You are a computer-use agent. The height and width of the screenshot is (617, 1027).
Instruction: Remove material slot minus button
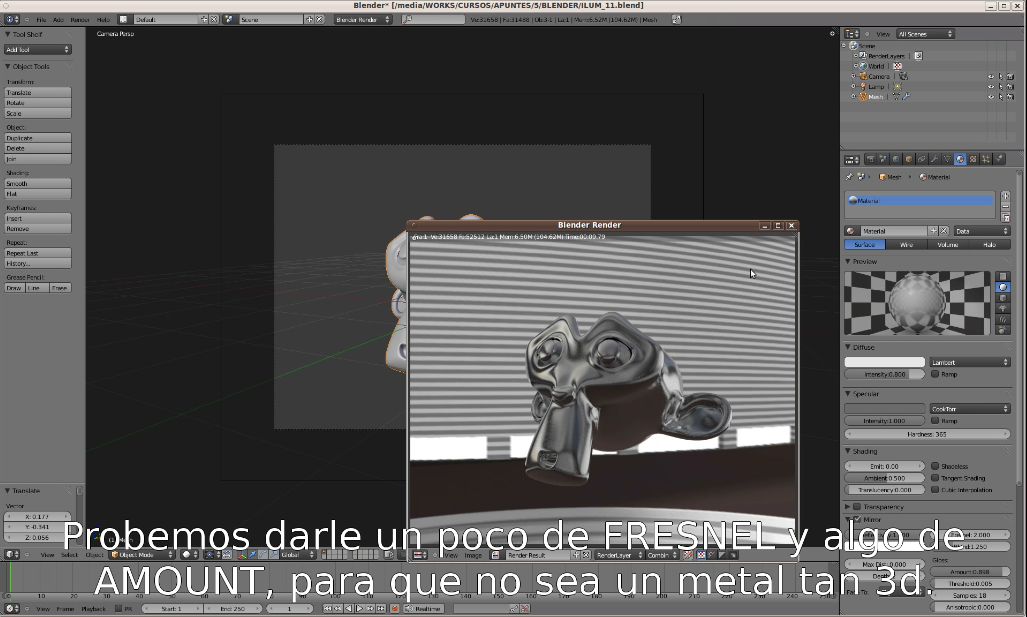point(1006,207)
